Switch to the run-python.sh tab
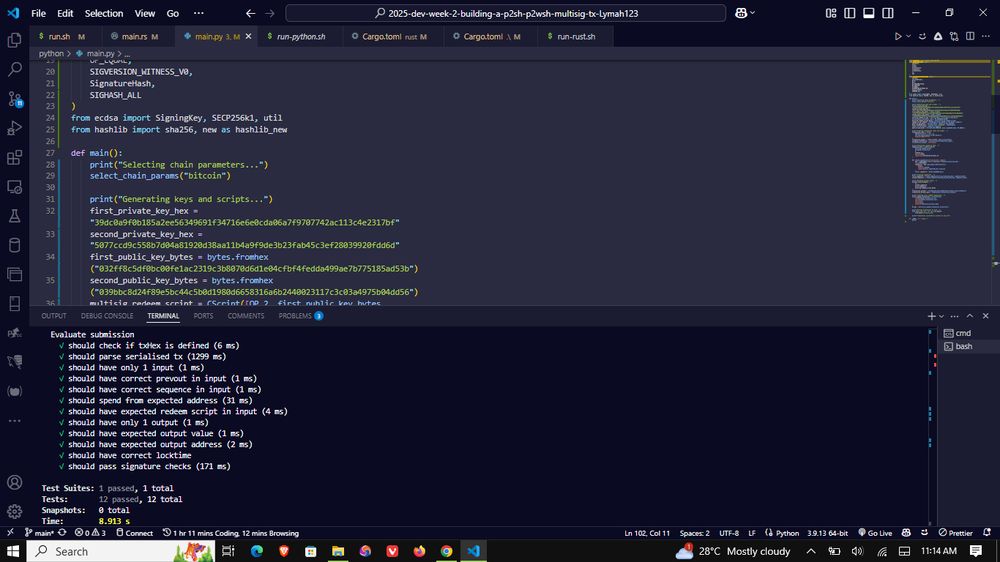This screenshot has height=562, width=1000. point(301,36)
